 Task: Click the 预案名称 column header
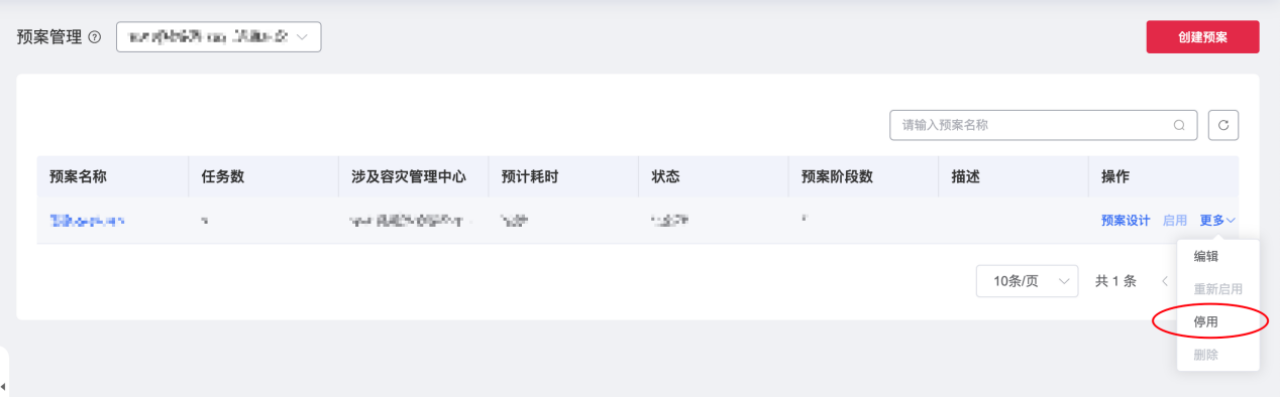pyautogui.click(x=78, y=176)
